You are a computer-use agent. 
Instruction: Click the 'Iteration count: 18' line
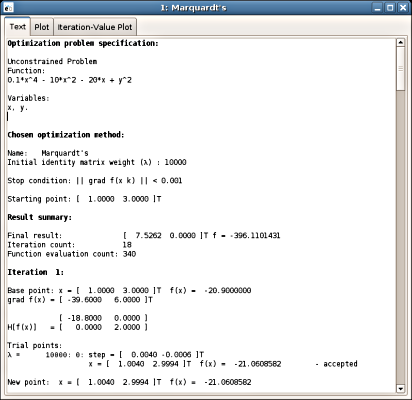coord(69,245)
